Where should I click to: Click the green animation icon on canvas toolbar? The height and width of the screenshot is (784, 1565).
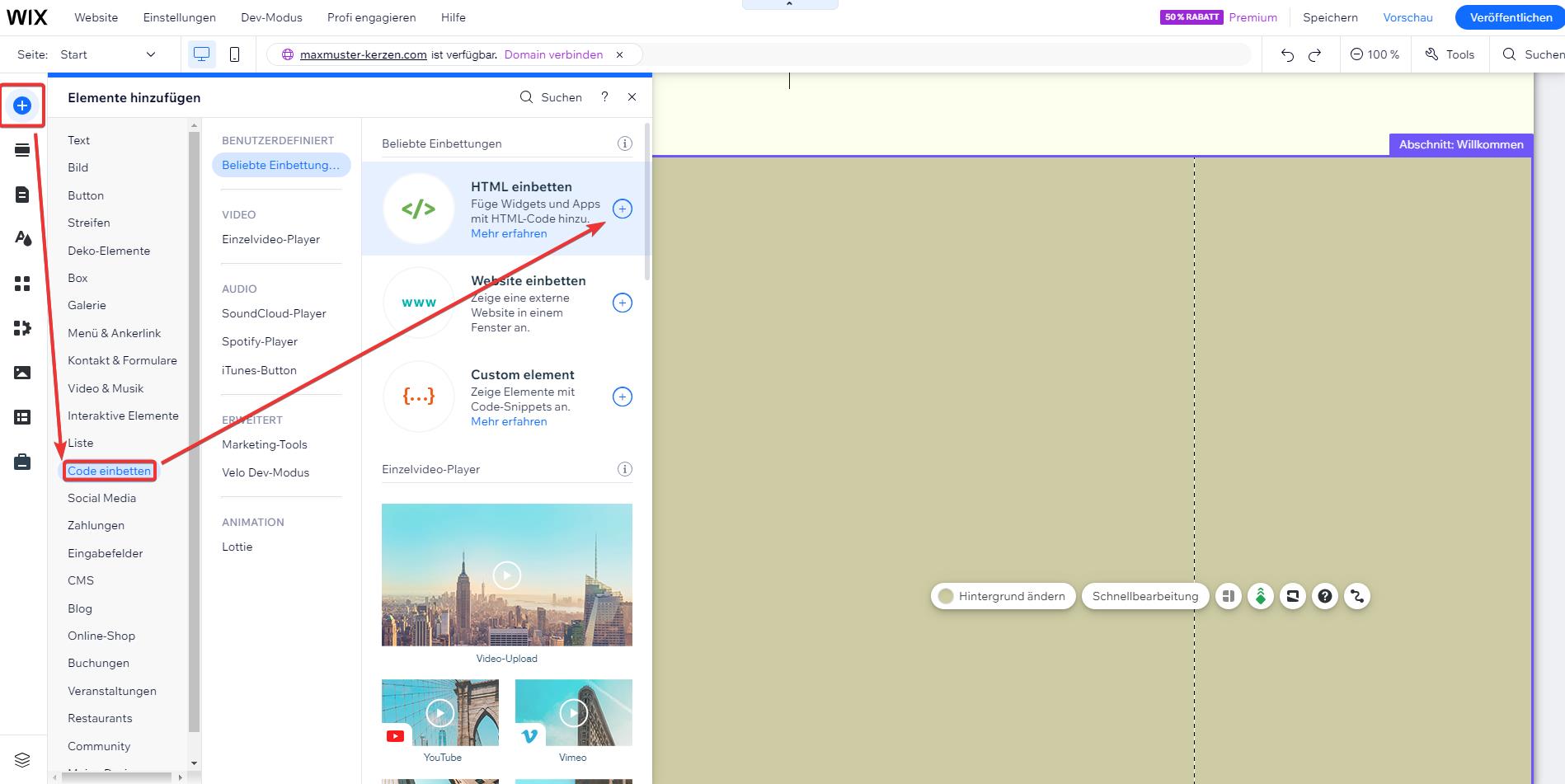pos(1261,596)
